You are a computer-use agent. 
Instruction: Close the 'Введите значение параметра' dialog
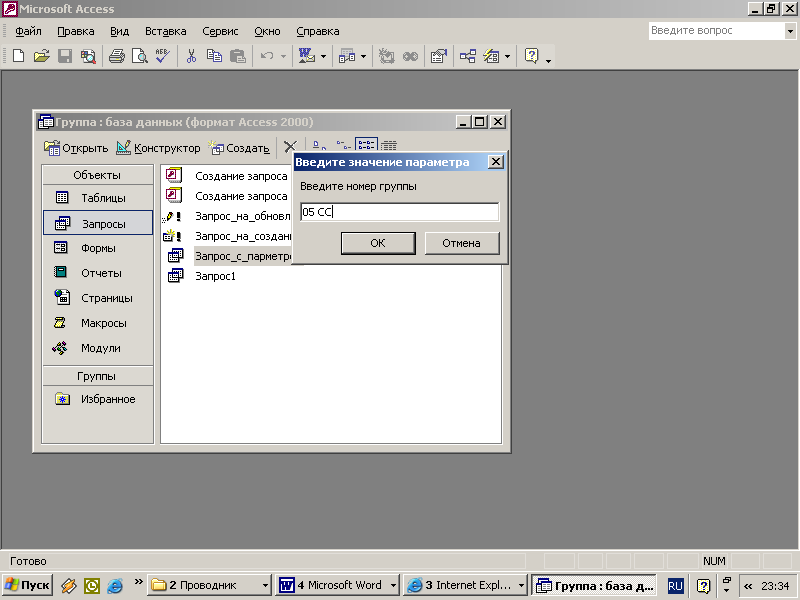click(x=495, y=162)
